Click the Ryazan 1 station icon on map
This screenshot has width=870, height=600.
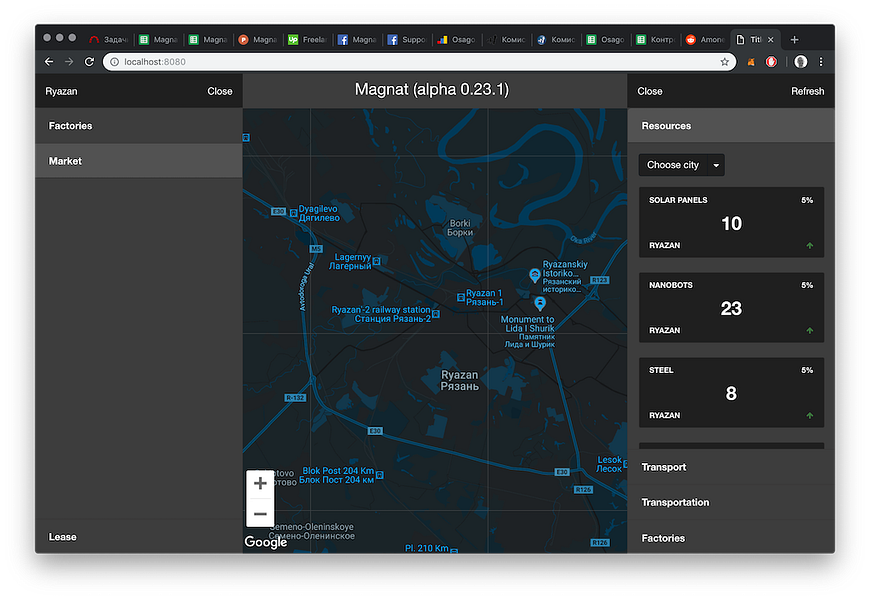coord(461,298)
